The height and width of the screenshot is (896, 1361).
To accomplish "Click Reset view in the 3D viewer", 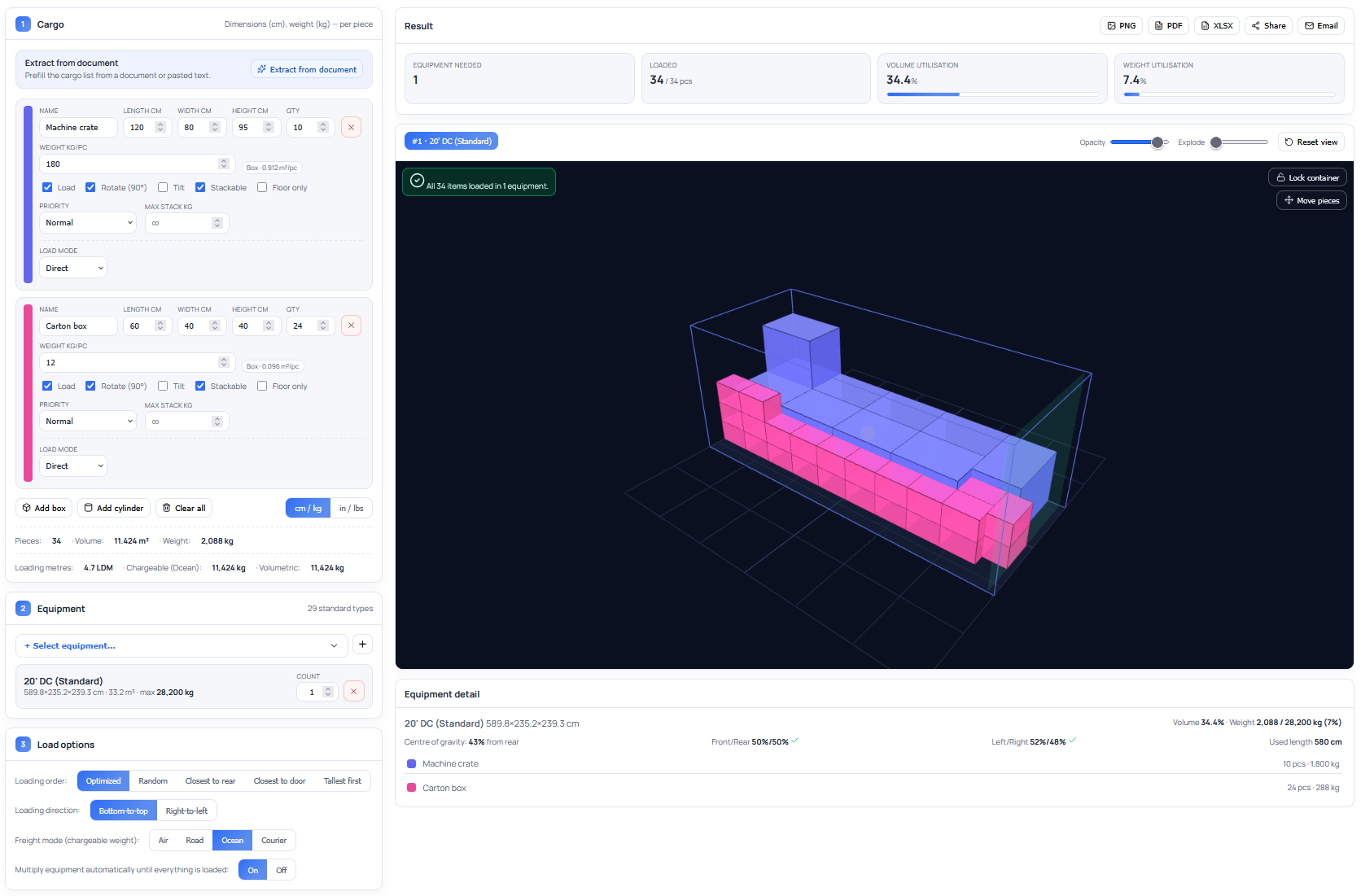I will pos(1311,142).
